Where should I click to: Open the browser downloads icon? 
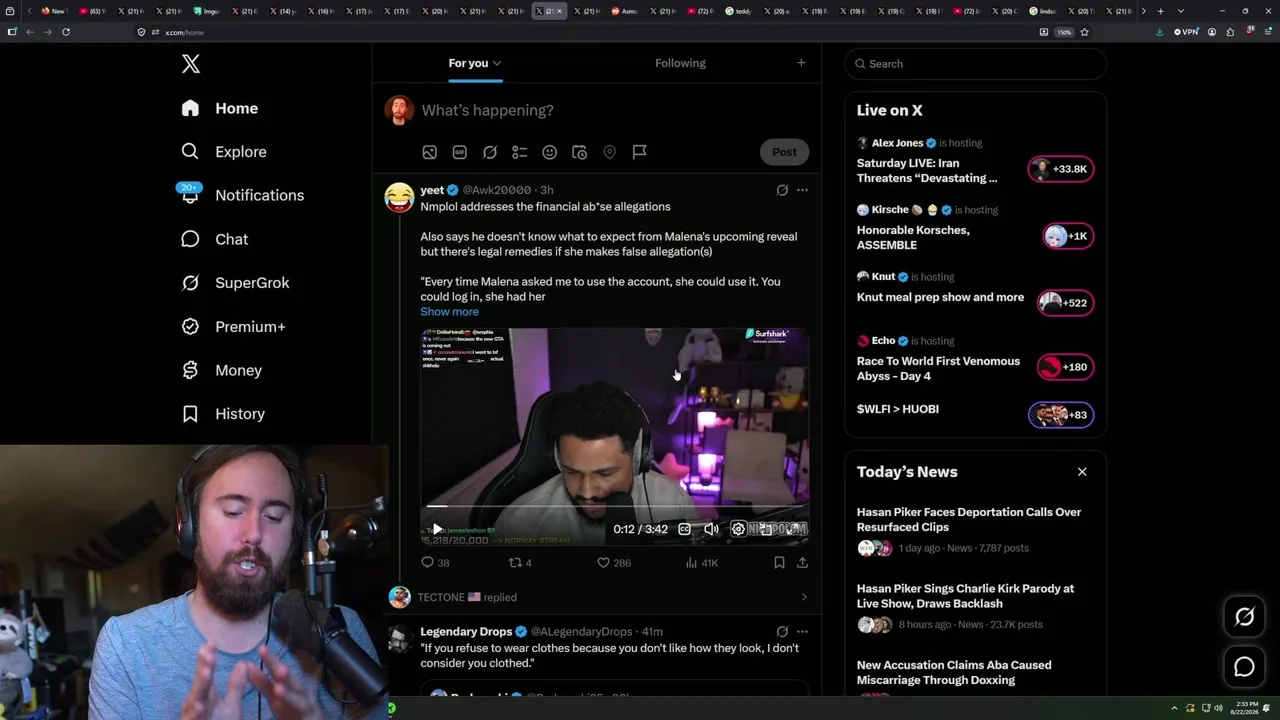tap(1160, 32)
